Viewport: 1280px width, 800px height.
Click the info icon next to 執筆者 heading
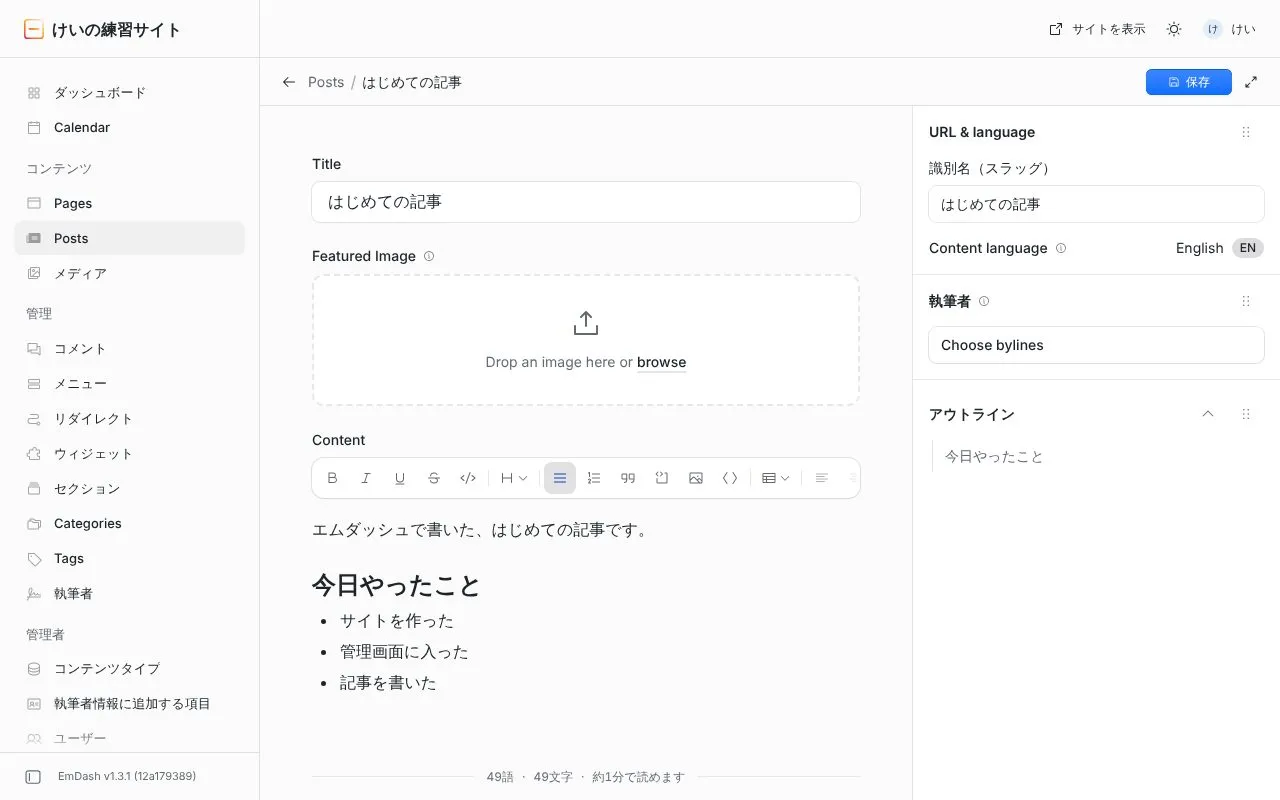(x=984, y=301)
